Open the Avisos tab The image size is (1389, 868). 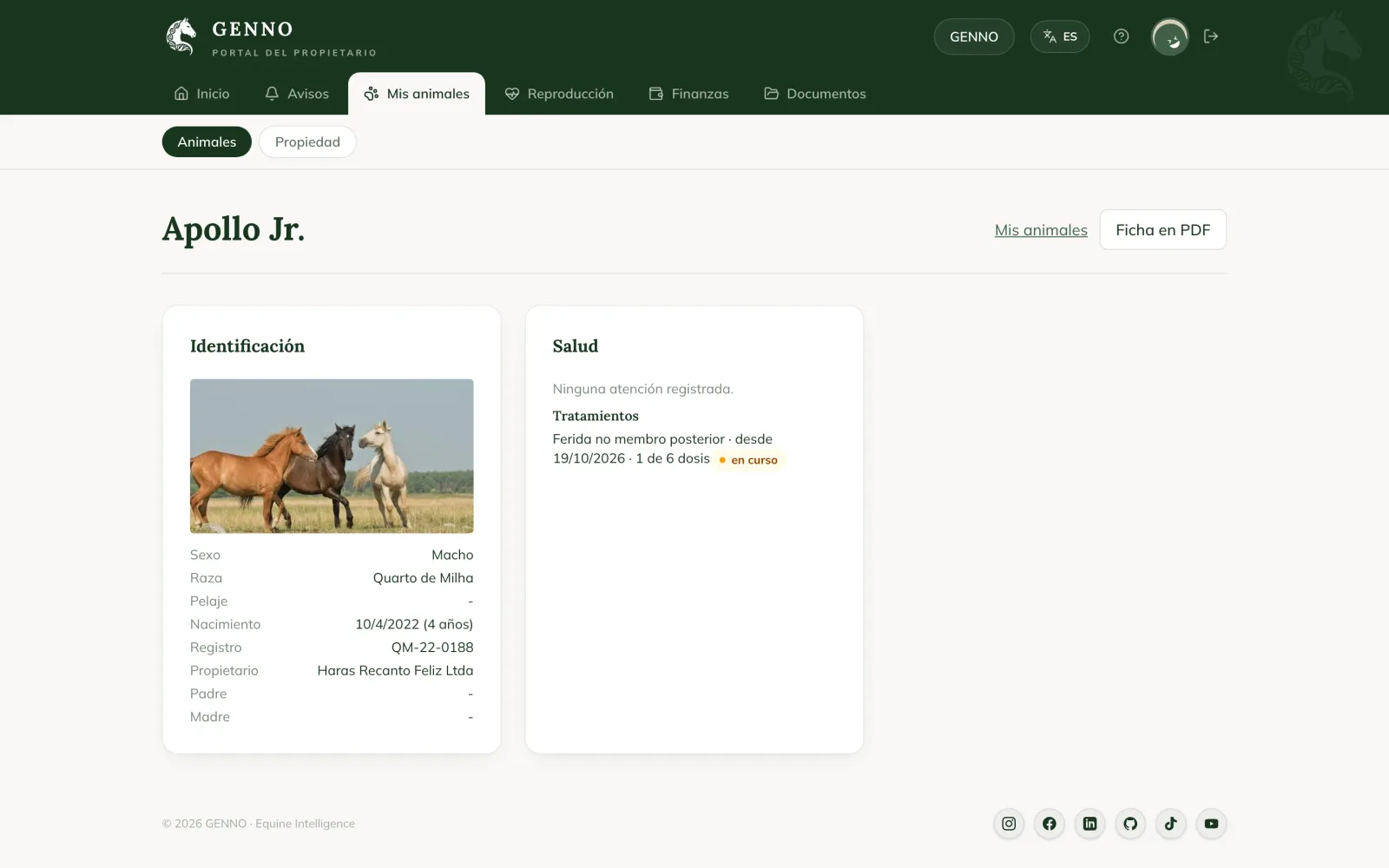click(297, 94)
